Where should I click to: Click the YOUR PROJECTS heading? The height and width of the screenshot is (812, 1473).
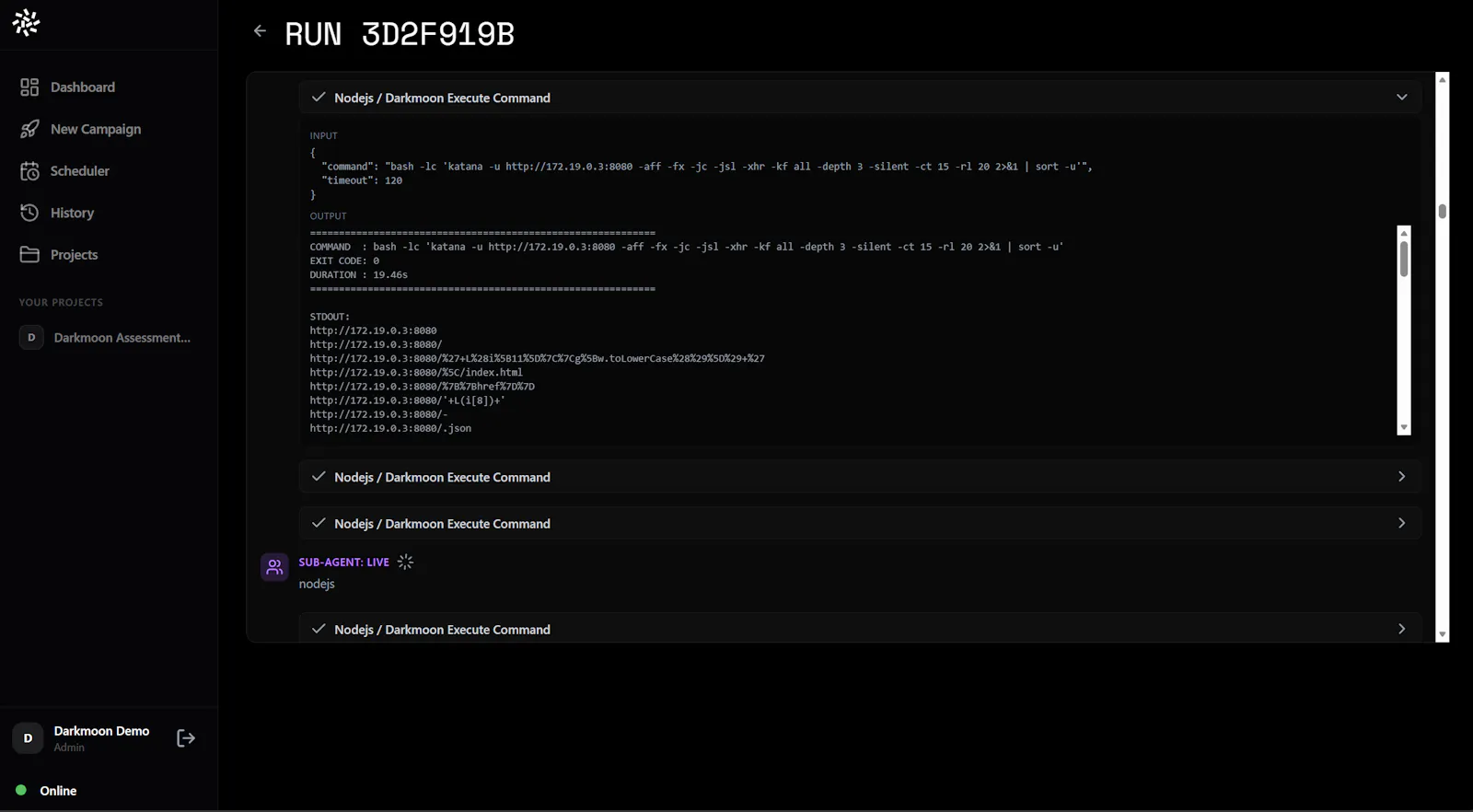tap(61, 302)
